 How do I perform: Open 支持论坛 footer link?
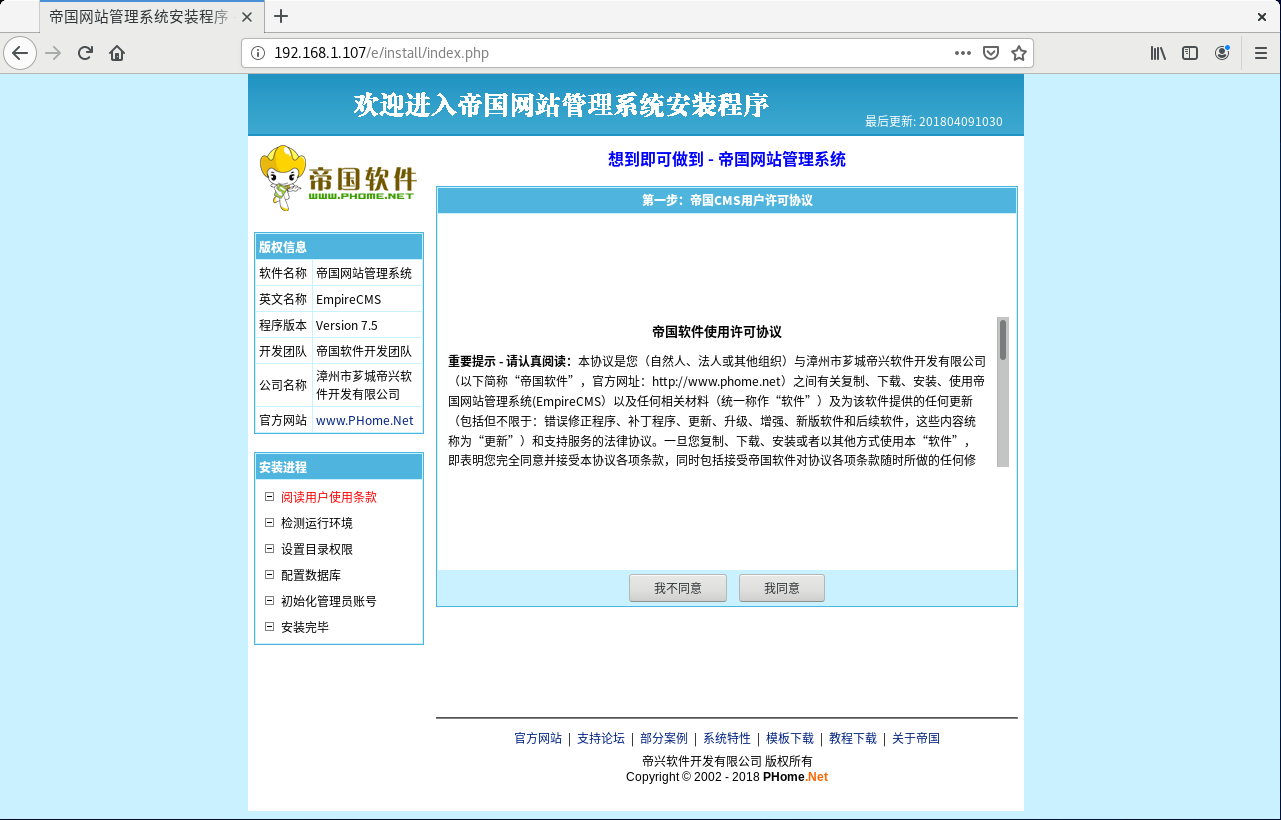click(601, 739)
